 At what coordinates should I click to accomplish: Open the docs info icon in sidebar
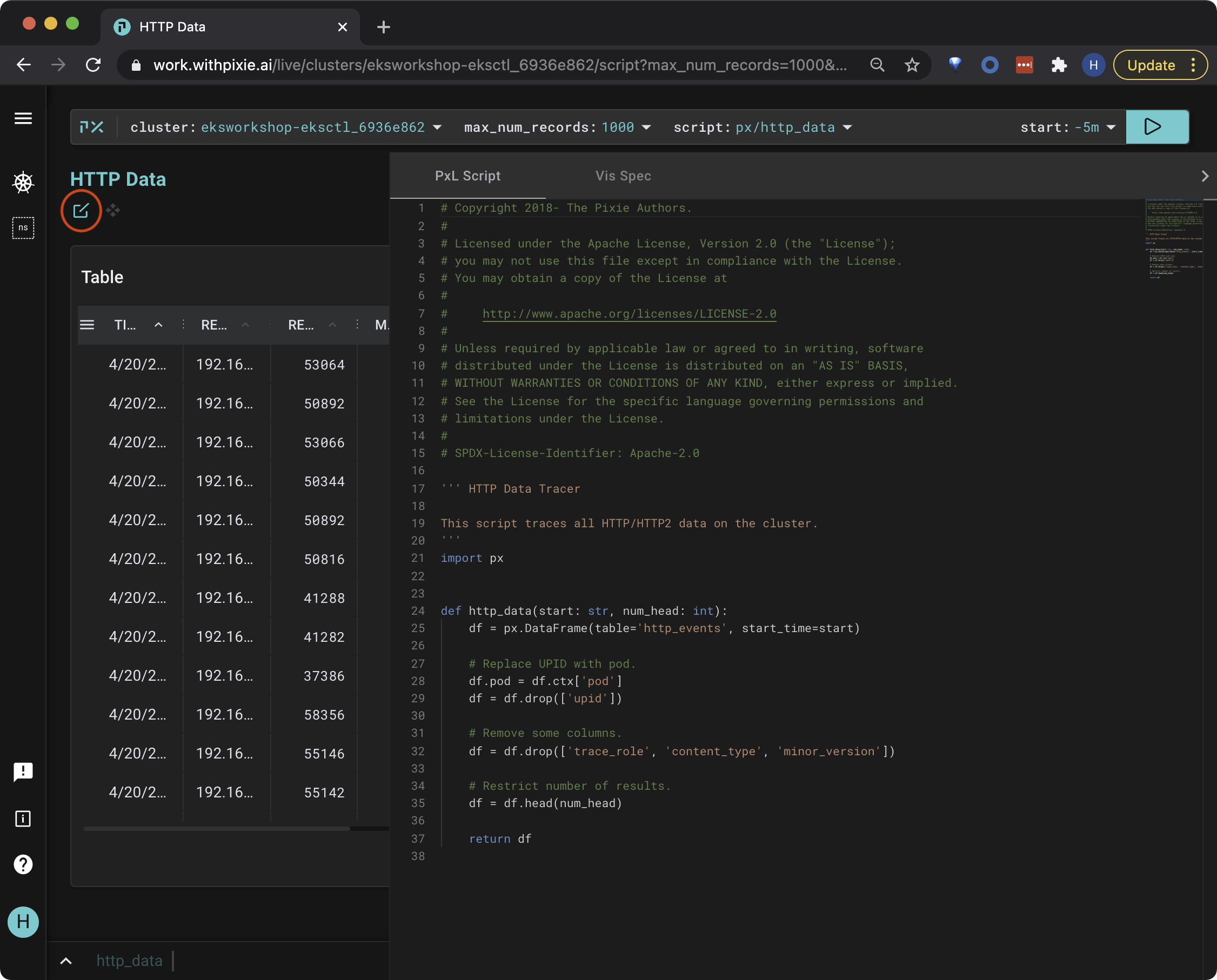click(23, 818)
